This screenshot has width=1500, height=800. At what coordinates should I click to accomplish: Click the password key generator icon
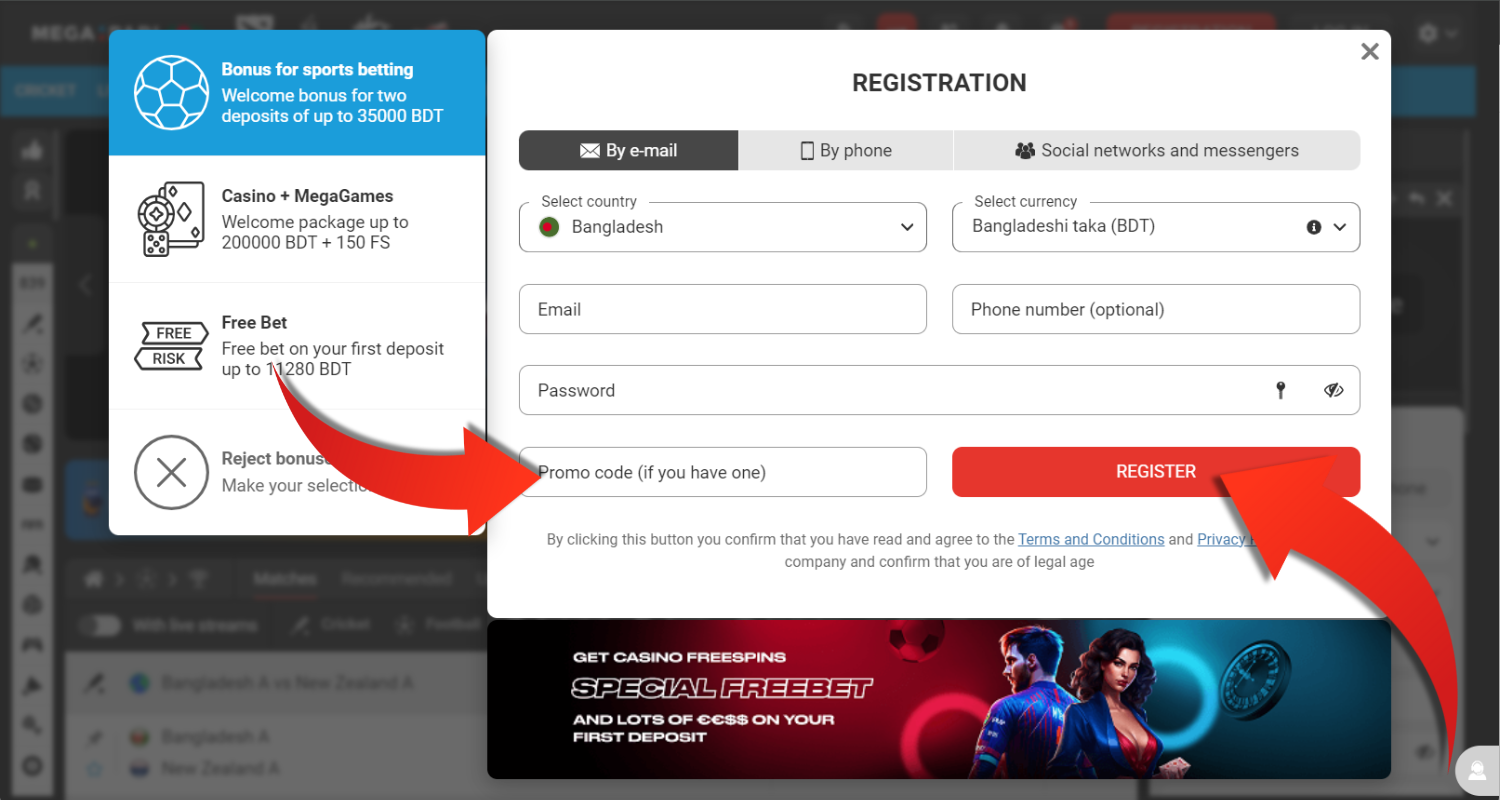(x=1281, y=390)
